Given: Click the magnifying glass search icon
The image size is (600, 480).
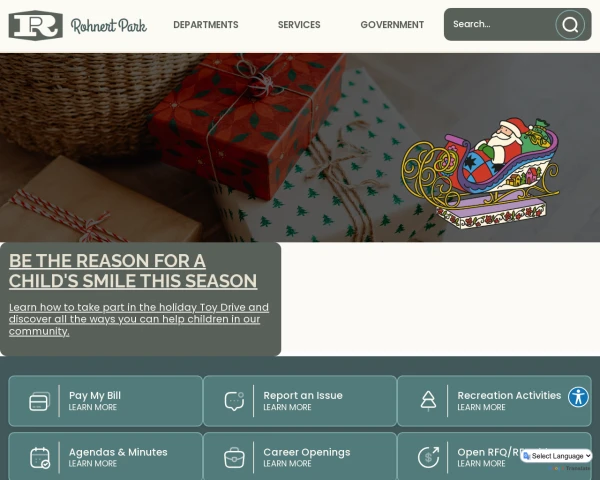Looking at the screenshot, I should click(x=570, y=25).
